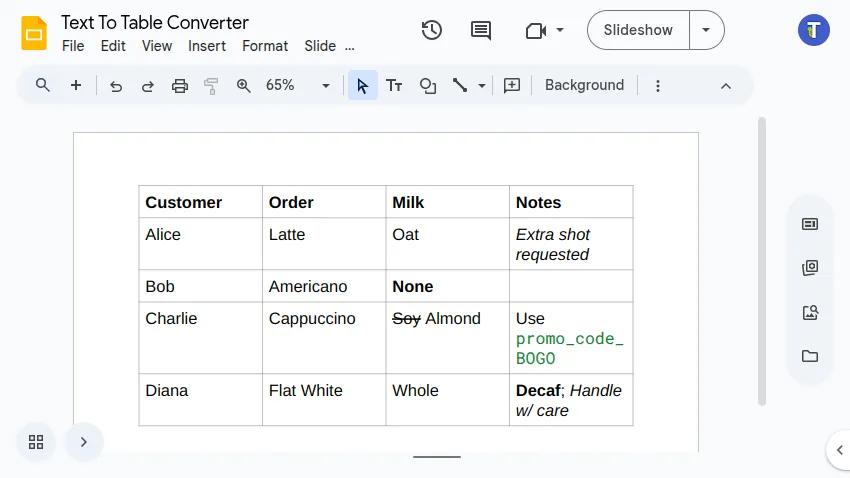The width and height of the screenshot is (850, 478).
Task: Expand the filmstrip panel chevron
Action: coord(84,441)
